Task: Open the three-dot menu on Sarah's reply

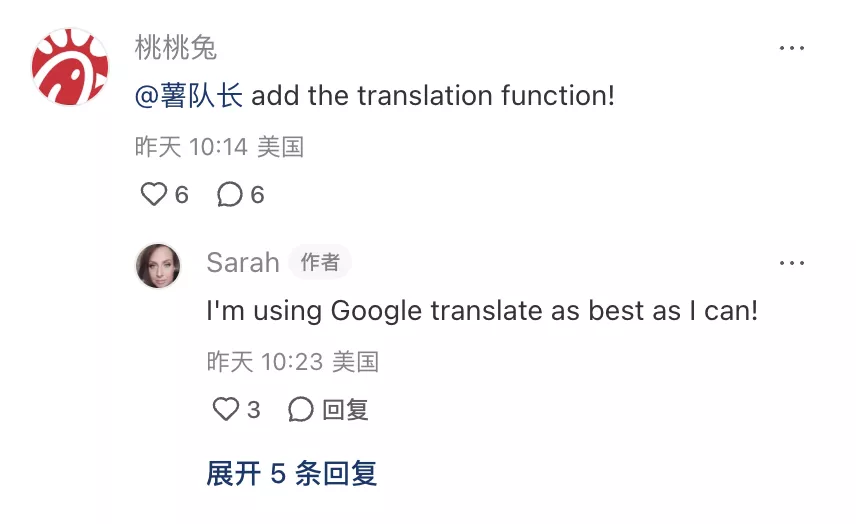Action: pyautogui.click(x=792, y=263)
